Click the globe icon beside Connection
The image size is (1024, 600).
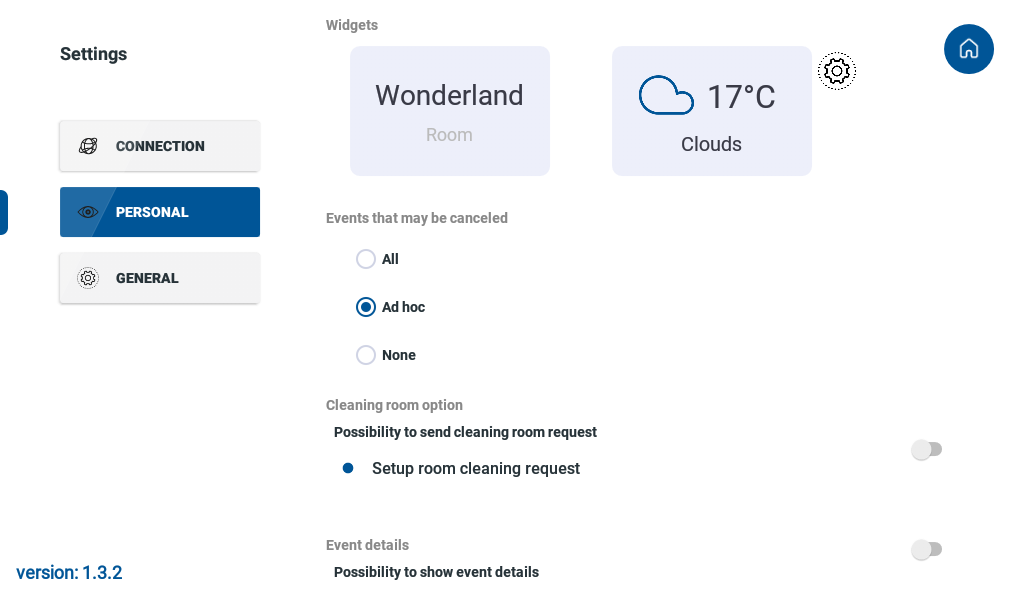pos(88,146)
